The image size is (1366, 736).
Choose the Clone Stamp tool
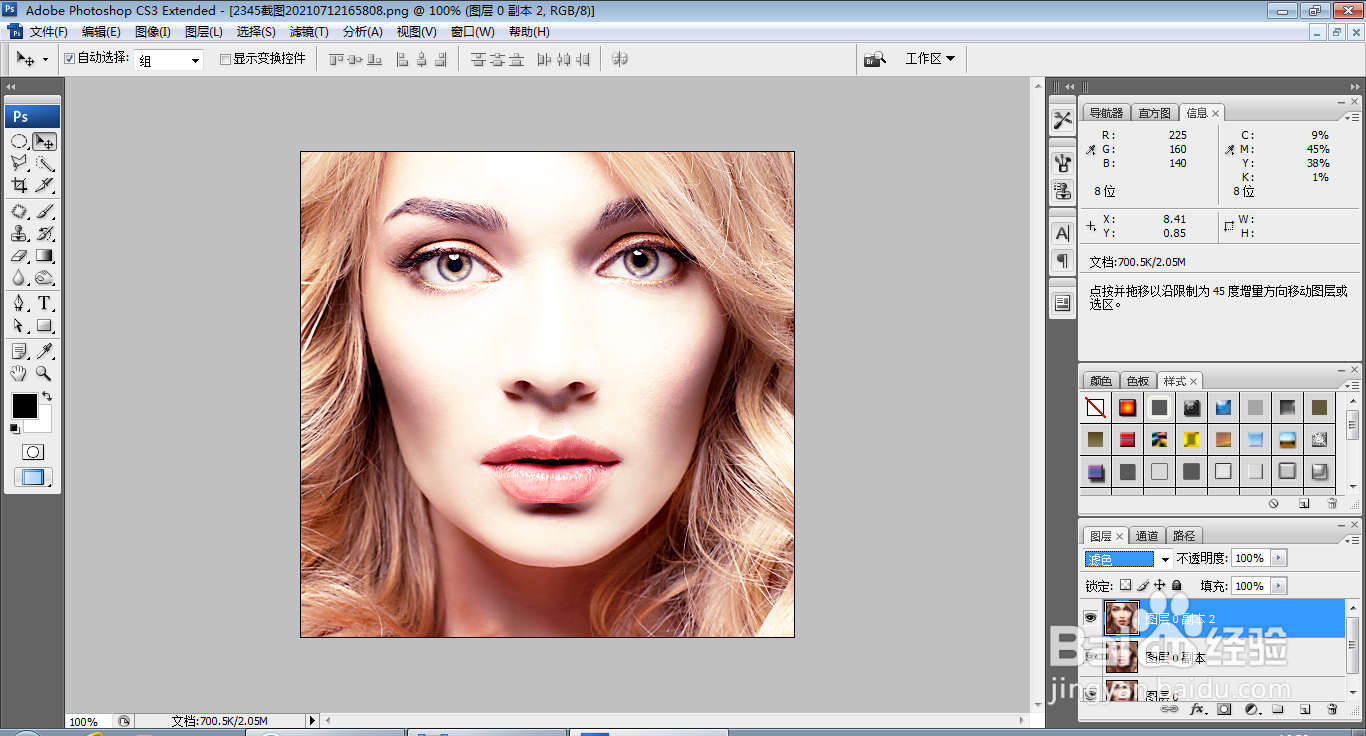click(x=19, y=234)
